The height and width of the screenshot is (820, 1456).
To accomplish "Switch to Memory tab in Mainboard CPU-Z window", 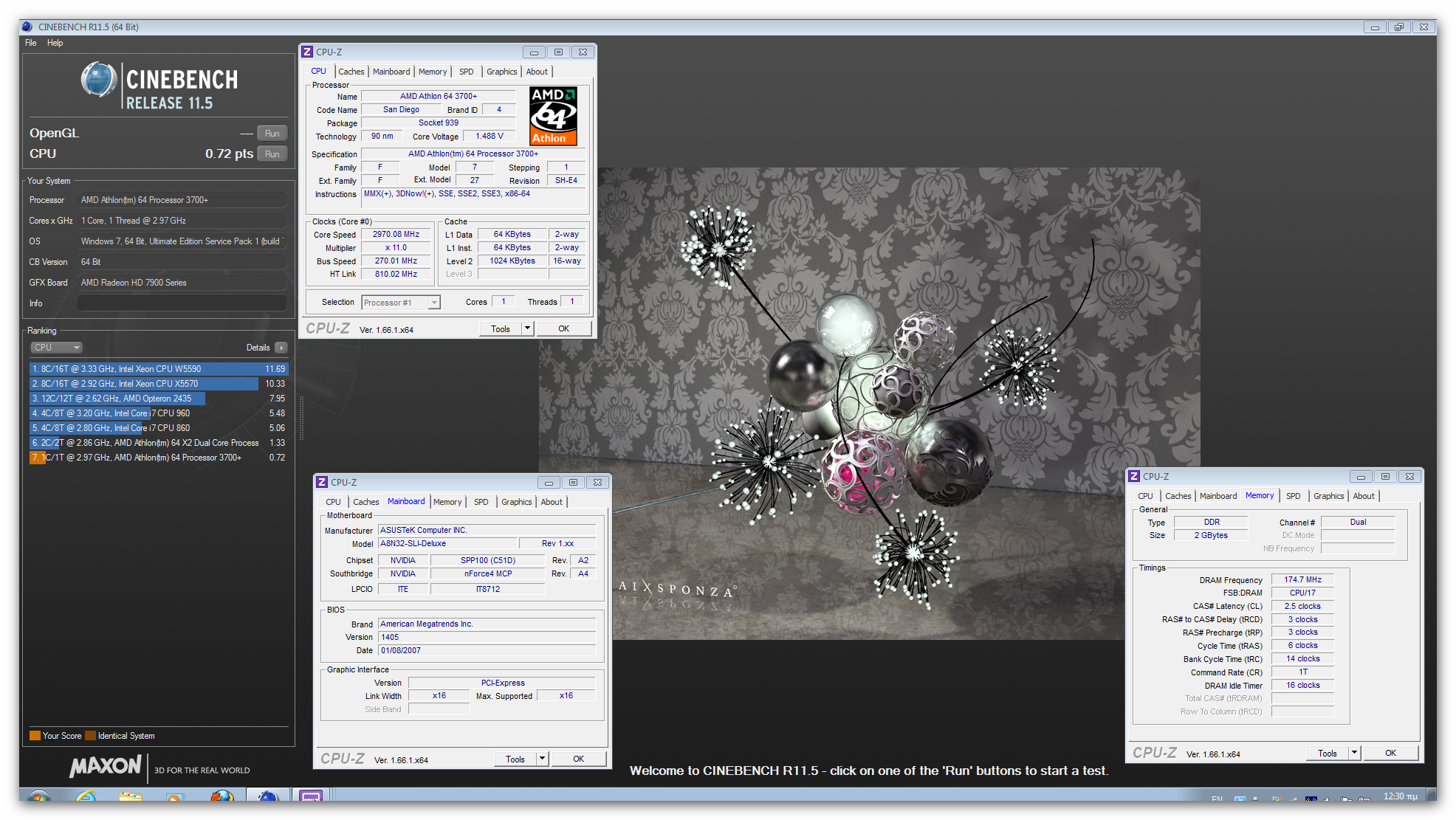I will click(447, 502).
